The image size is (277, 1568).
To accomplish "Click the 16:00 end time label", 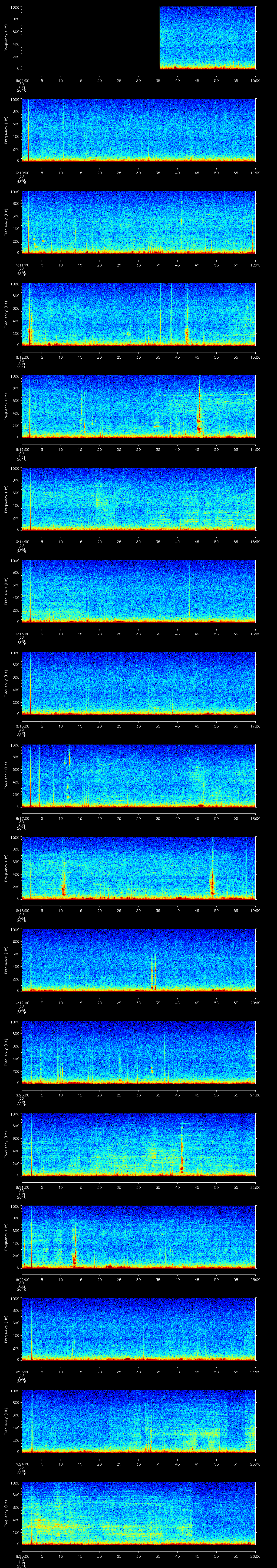I will click(x=256, y=634).
